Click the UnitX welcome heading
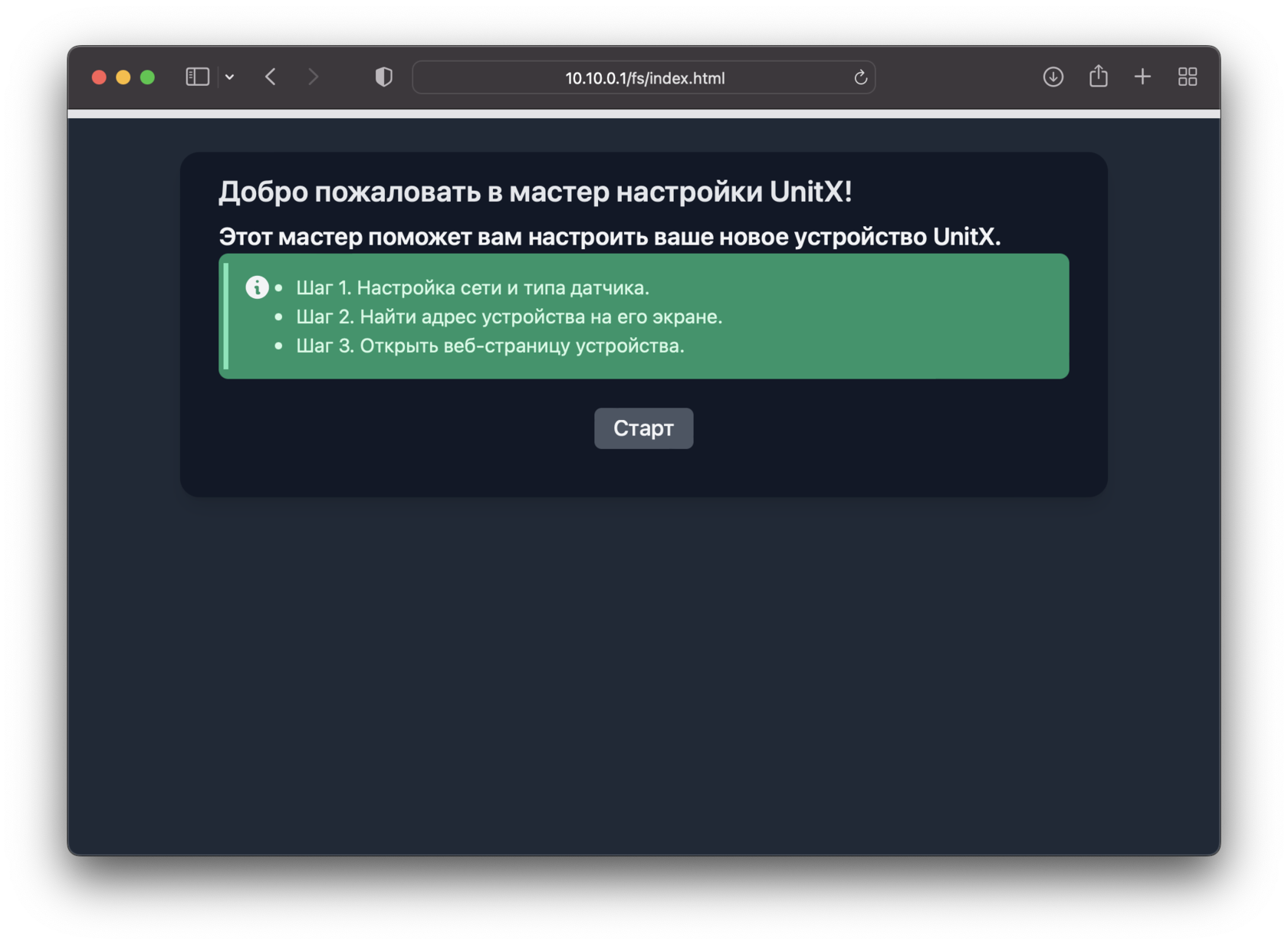 point(537,192)
